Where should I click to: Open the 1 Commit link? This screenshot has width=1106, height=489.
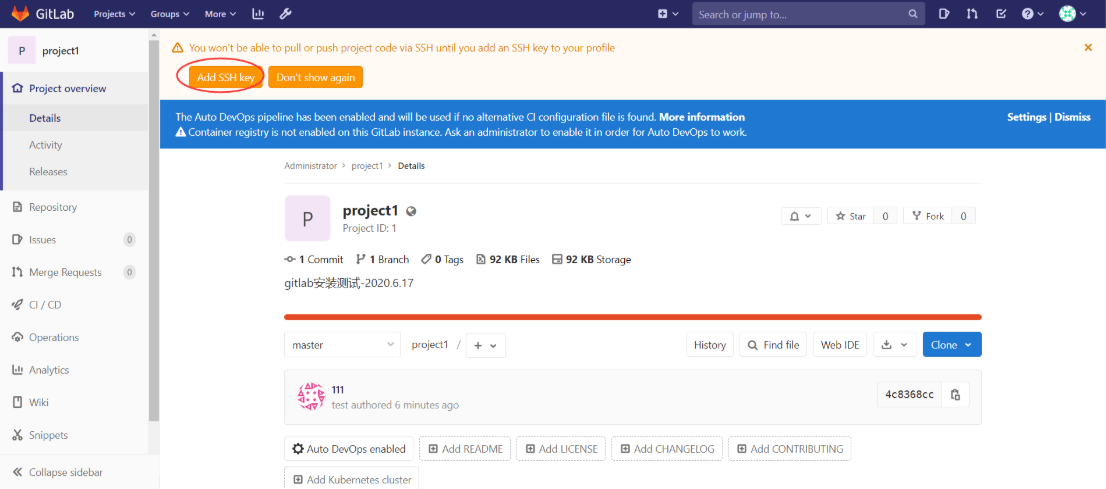(314, 260)
